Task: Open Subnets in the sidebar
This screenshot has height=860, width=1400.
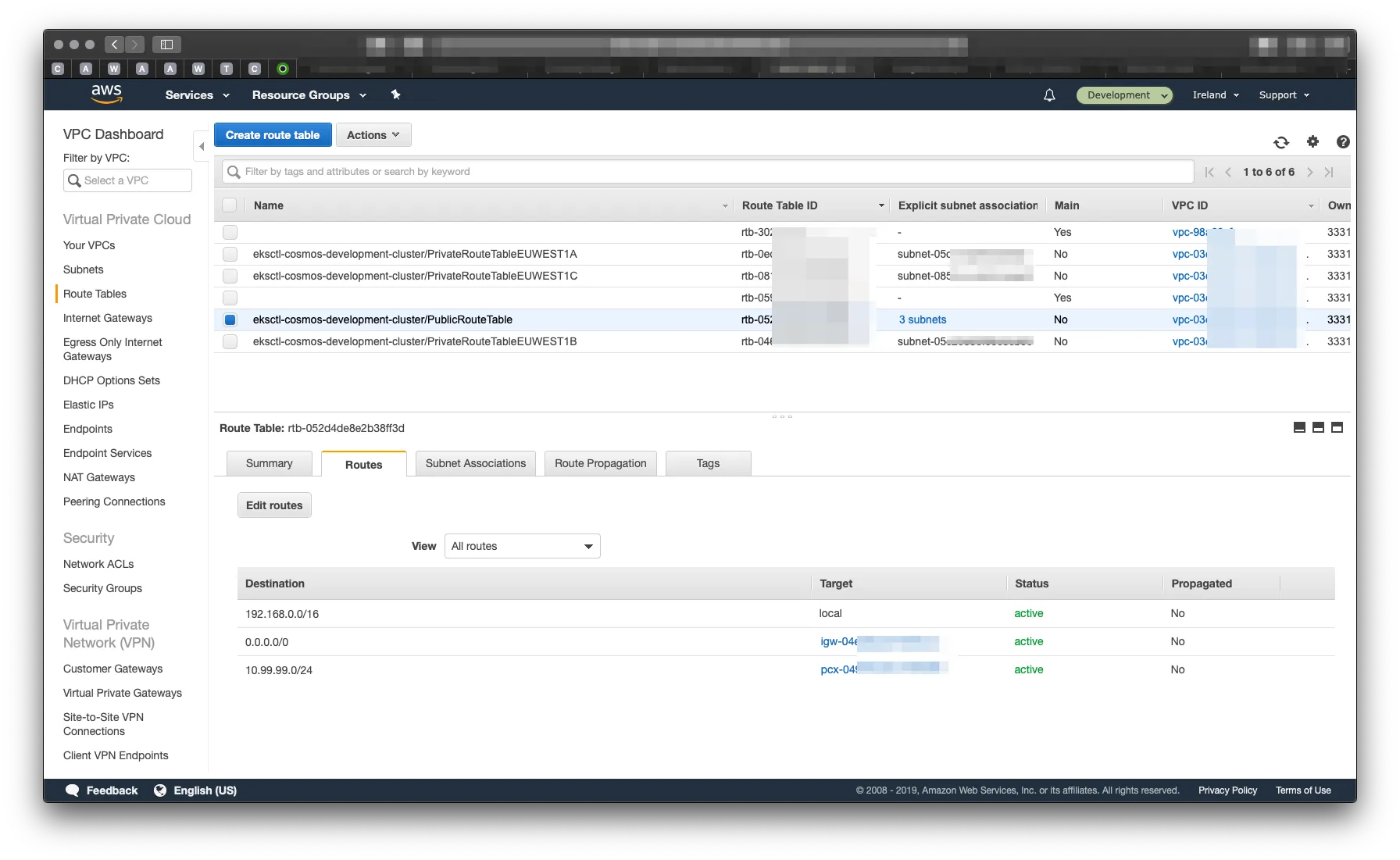Action: [83, 269]
